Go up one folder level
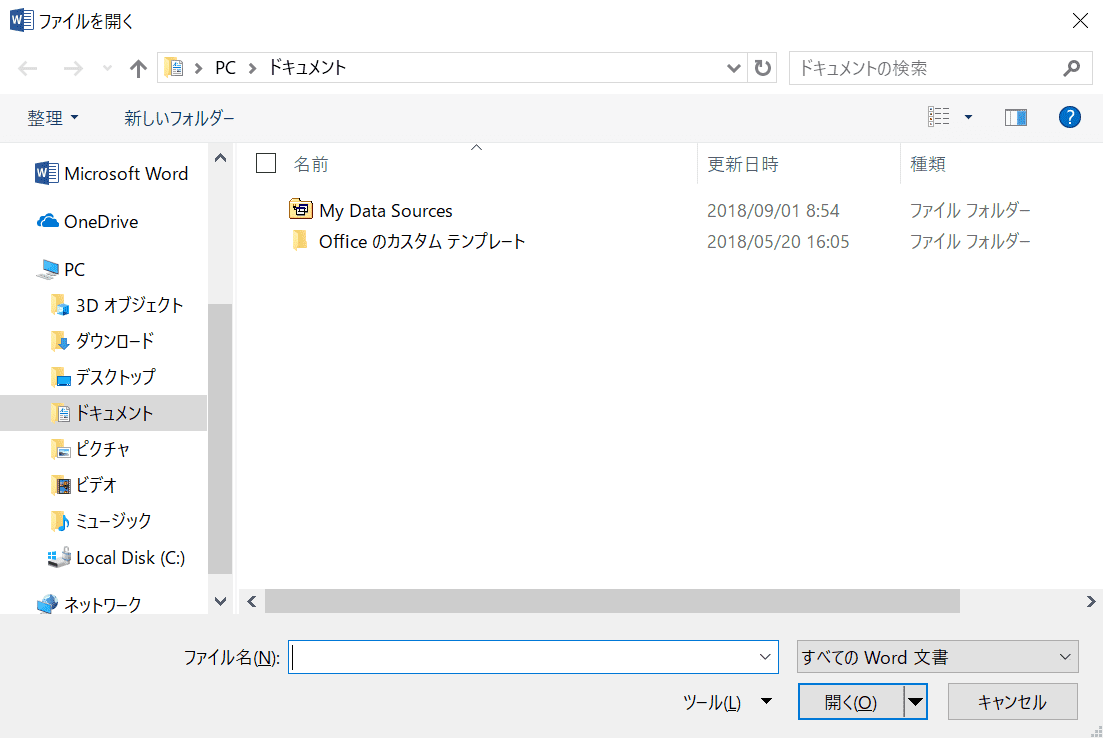Image resolution: width=1103 pixels, height=738 pixels. click(138, 68)
